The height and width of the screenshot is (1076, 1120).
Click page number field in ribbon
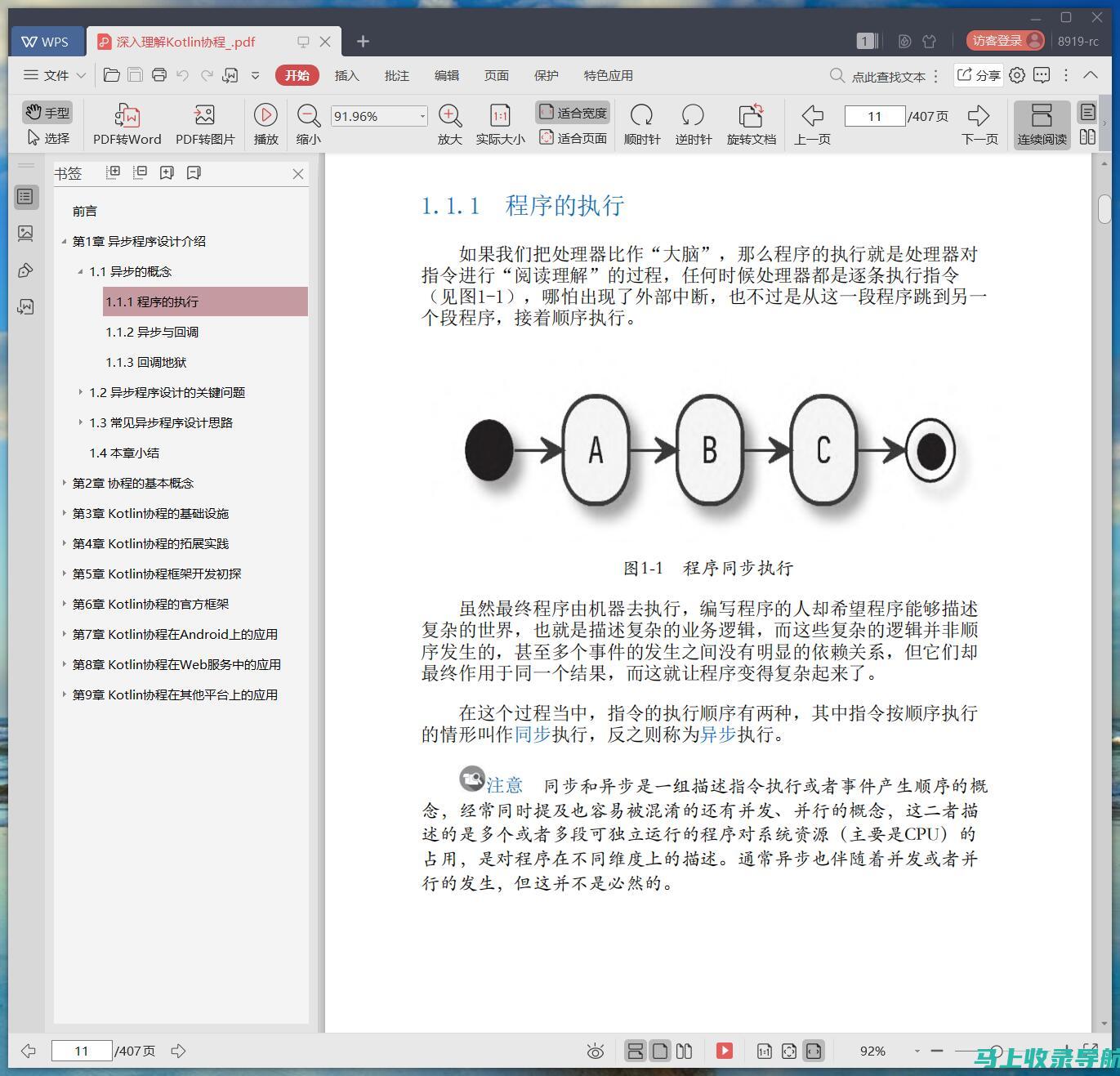875,116
